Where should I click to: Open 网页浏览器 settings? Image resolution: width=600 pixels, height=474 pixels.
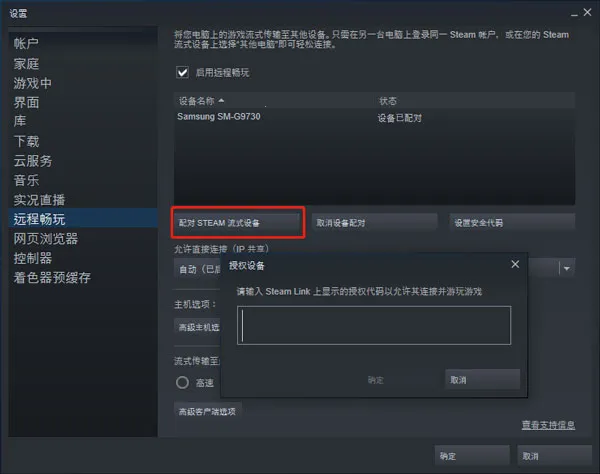(x=46, y=238)
